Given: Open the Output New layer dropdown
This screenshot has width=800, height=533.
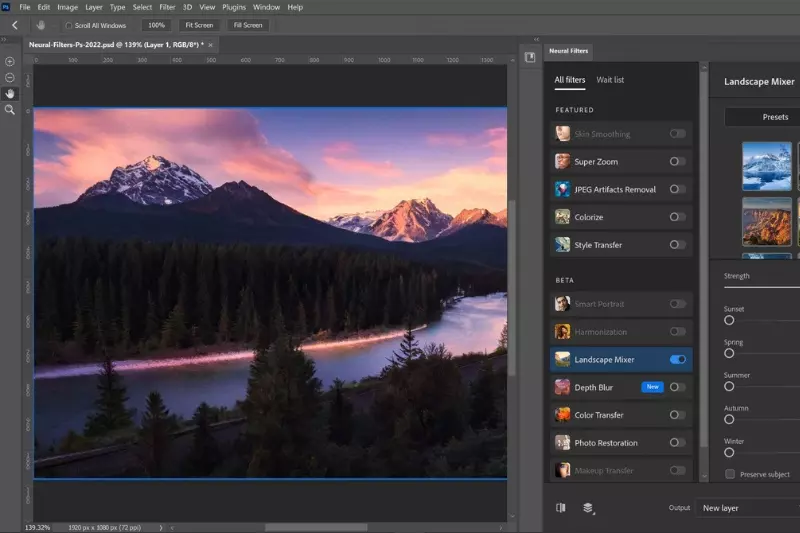Looking at the screenshot, I should pos(746,508).
